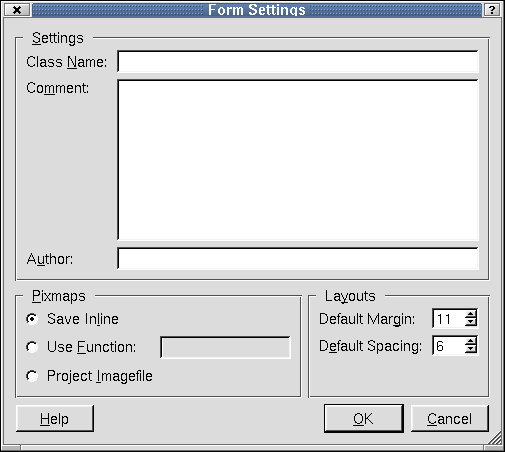Focus the Comment text area
The image size is (505, 452).
click(x=298, y=160)
